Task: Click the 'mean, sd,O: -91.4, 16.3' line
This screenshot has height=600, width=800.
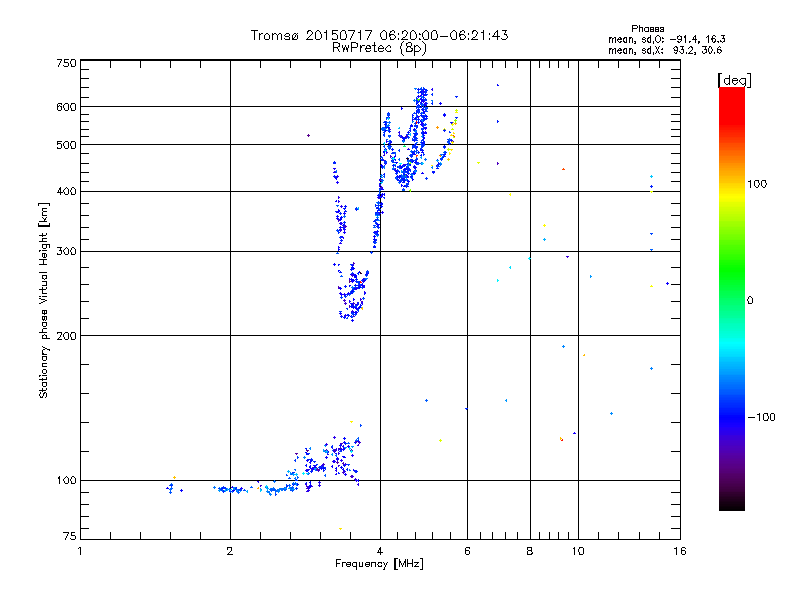Action: (666, 39)
